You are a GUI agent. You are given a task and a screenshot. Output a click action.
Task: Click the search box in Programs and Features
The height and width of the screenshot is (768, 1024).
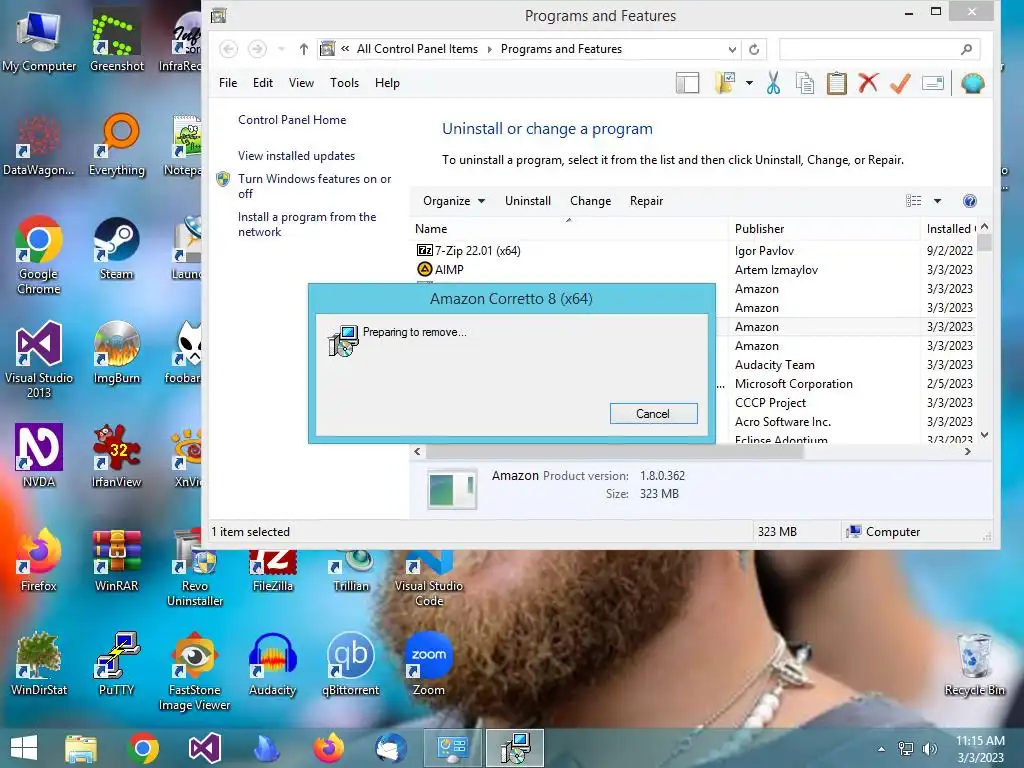879,49
